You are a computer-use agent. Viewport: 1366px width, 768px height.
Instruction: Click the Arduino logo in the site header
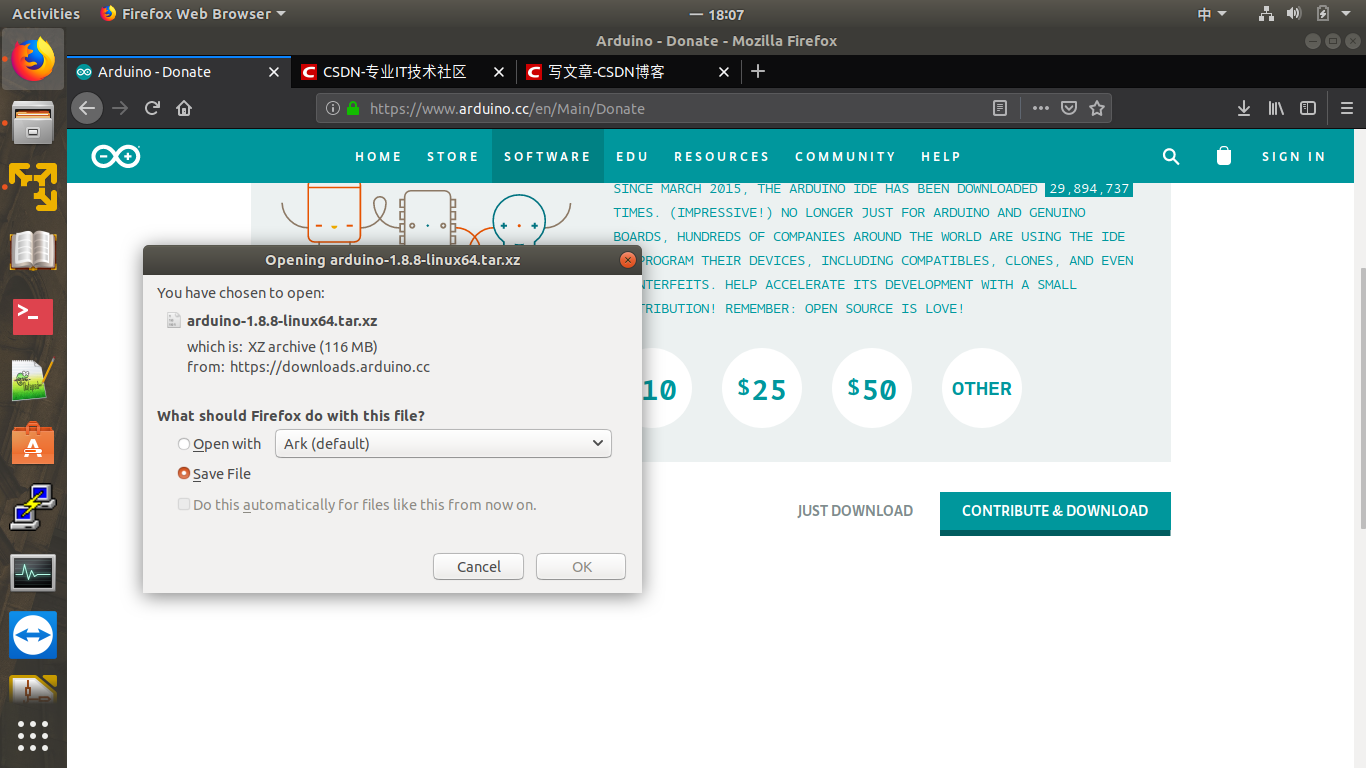pyautogui.click(x=116, y=156)
